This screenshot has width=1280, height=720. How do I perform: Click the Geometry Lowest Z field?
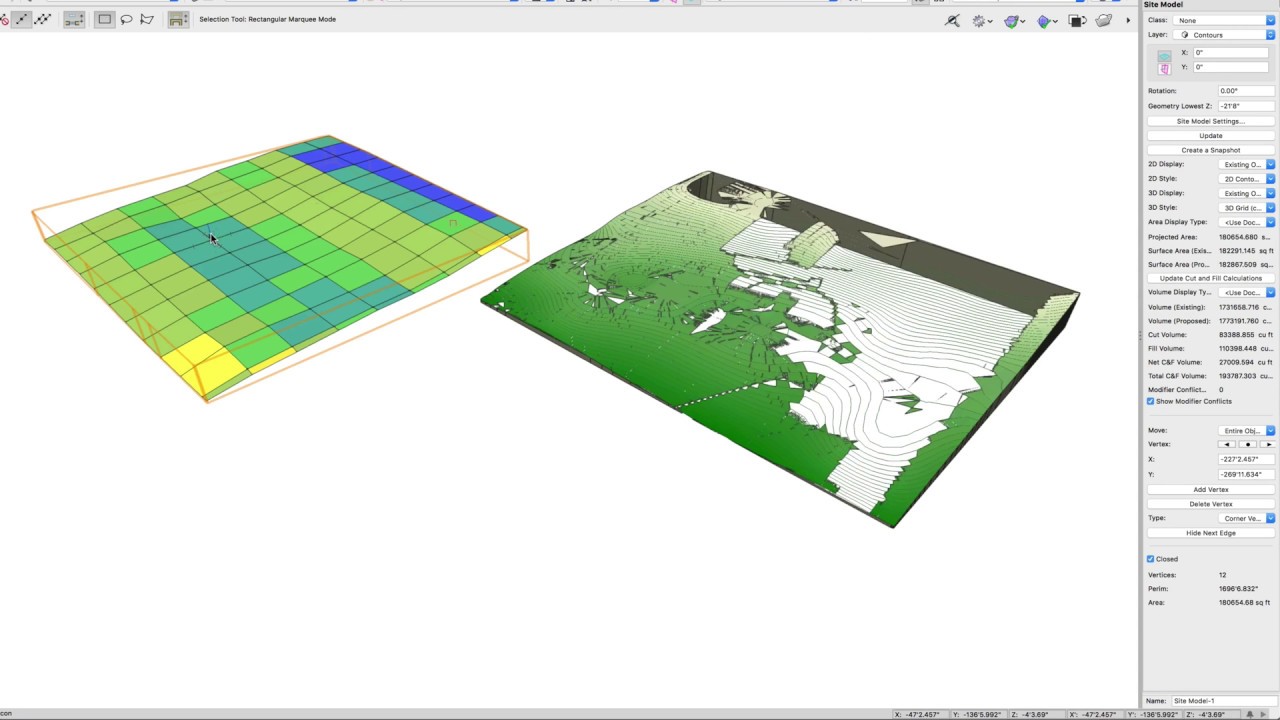coord(1246,106)
